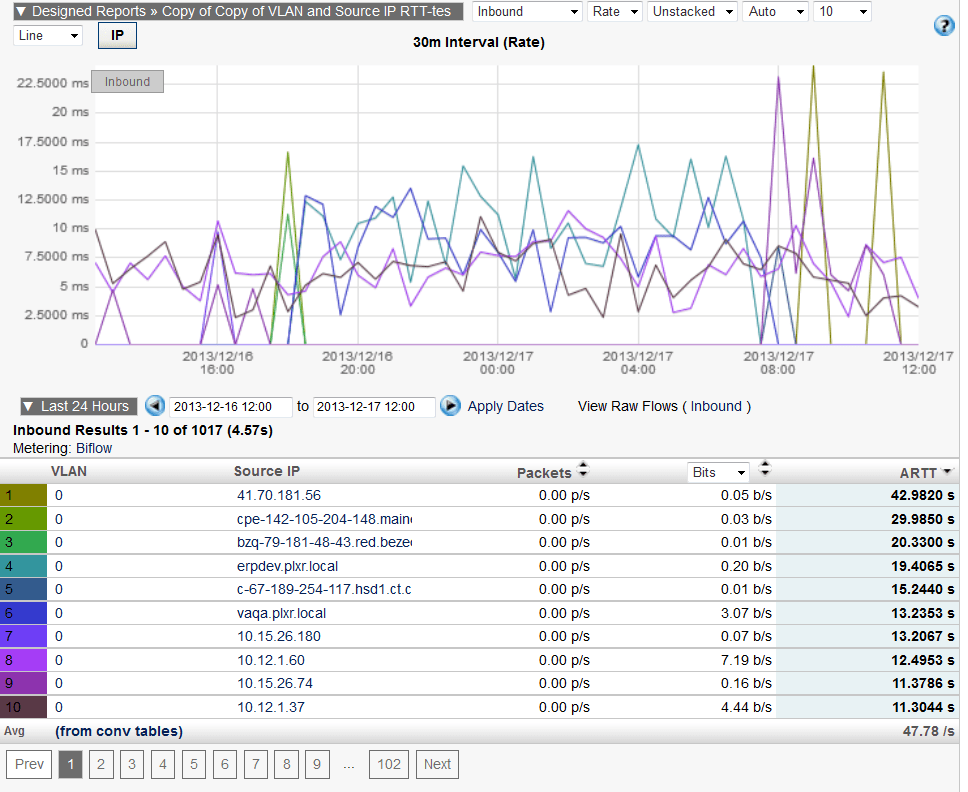The image size is (968, 792).
Task: Toggle the IP button
Action: 117,35
